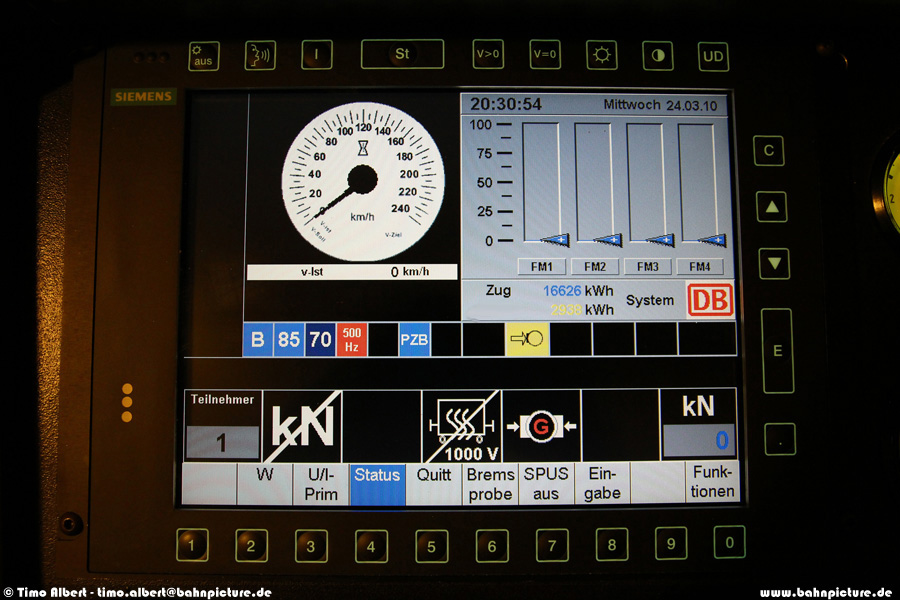Click the crossed-out kN traction icon
Viewport: 900px width, 600px height.
(302, 426)
